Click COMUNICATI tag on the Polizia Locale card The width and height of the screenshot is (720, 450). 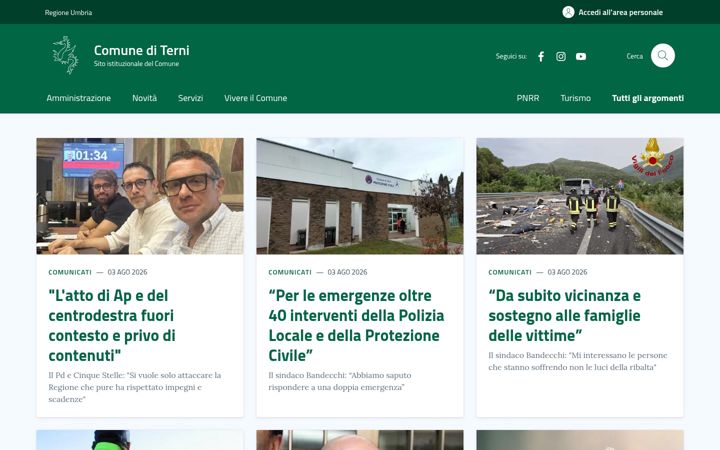290,272
